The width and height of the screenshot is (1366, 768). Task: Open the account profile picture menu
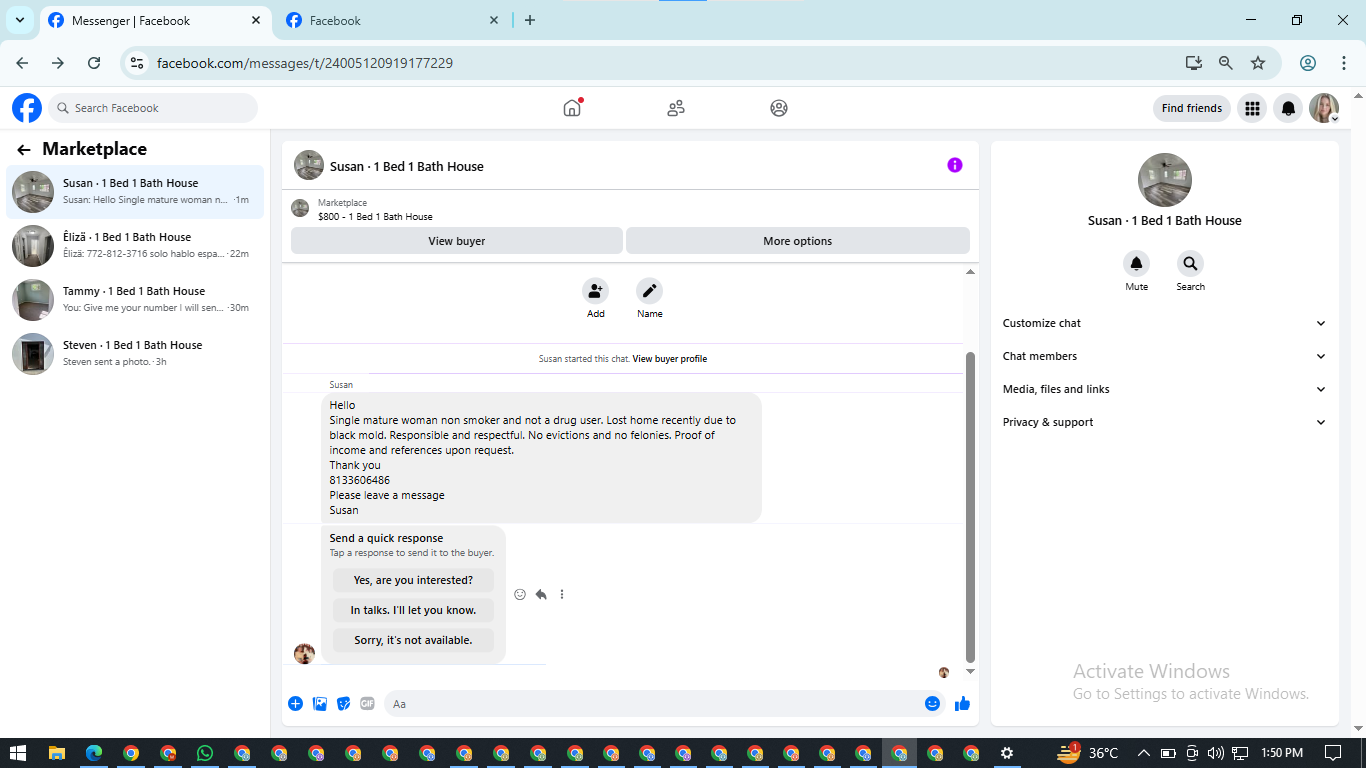pyautogui.click(x=1324, y=108)
